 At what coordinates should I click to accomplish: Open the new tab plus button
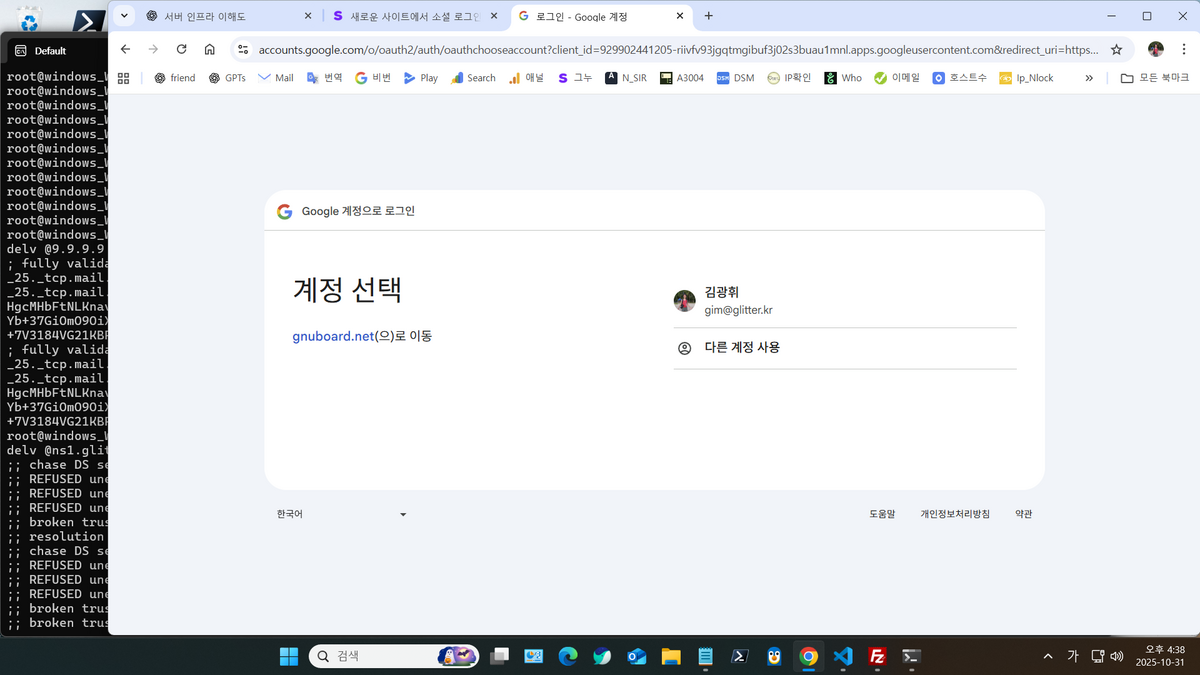709,16
